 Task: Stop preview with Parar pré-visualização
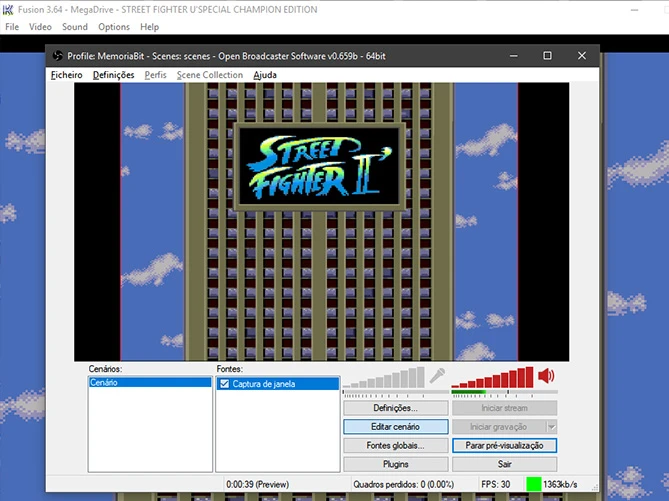pos(504,446)
